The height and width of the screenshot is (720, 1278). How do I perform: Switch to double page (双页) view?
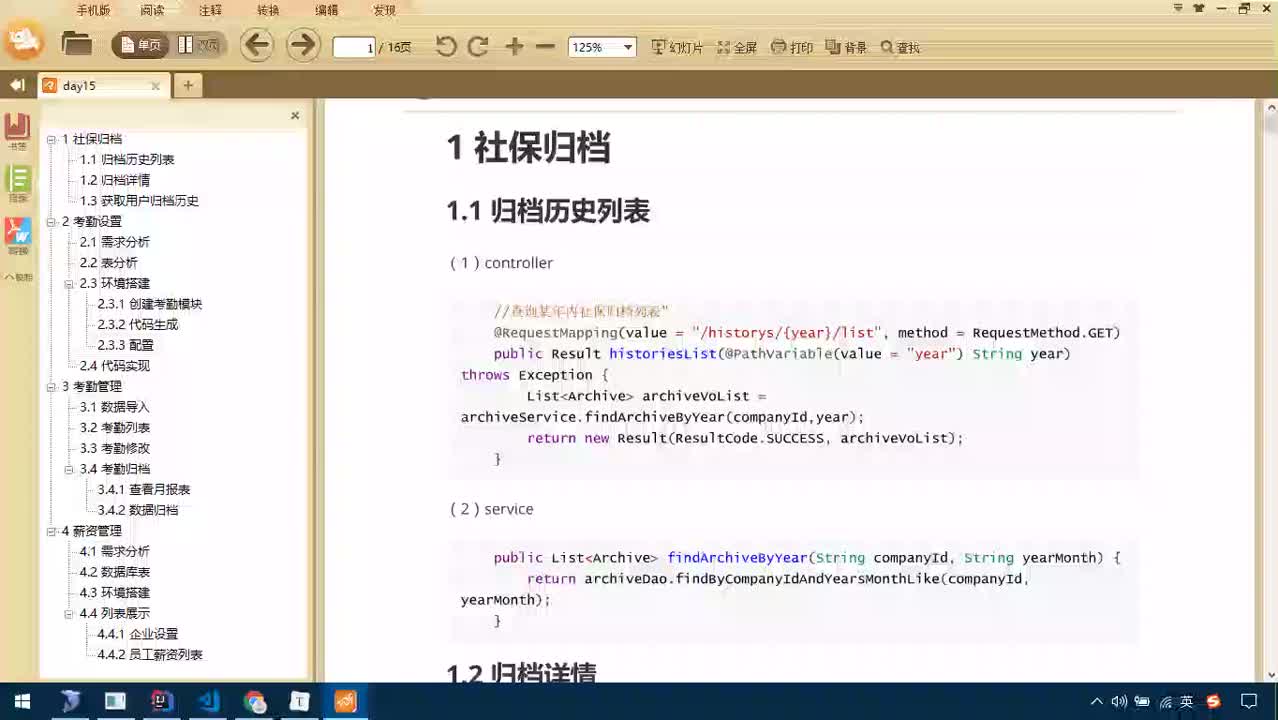198,45
